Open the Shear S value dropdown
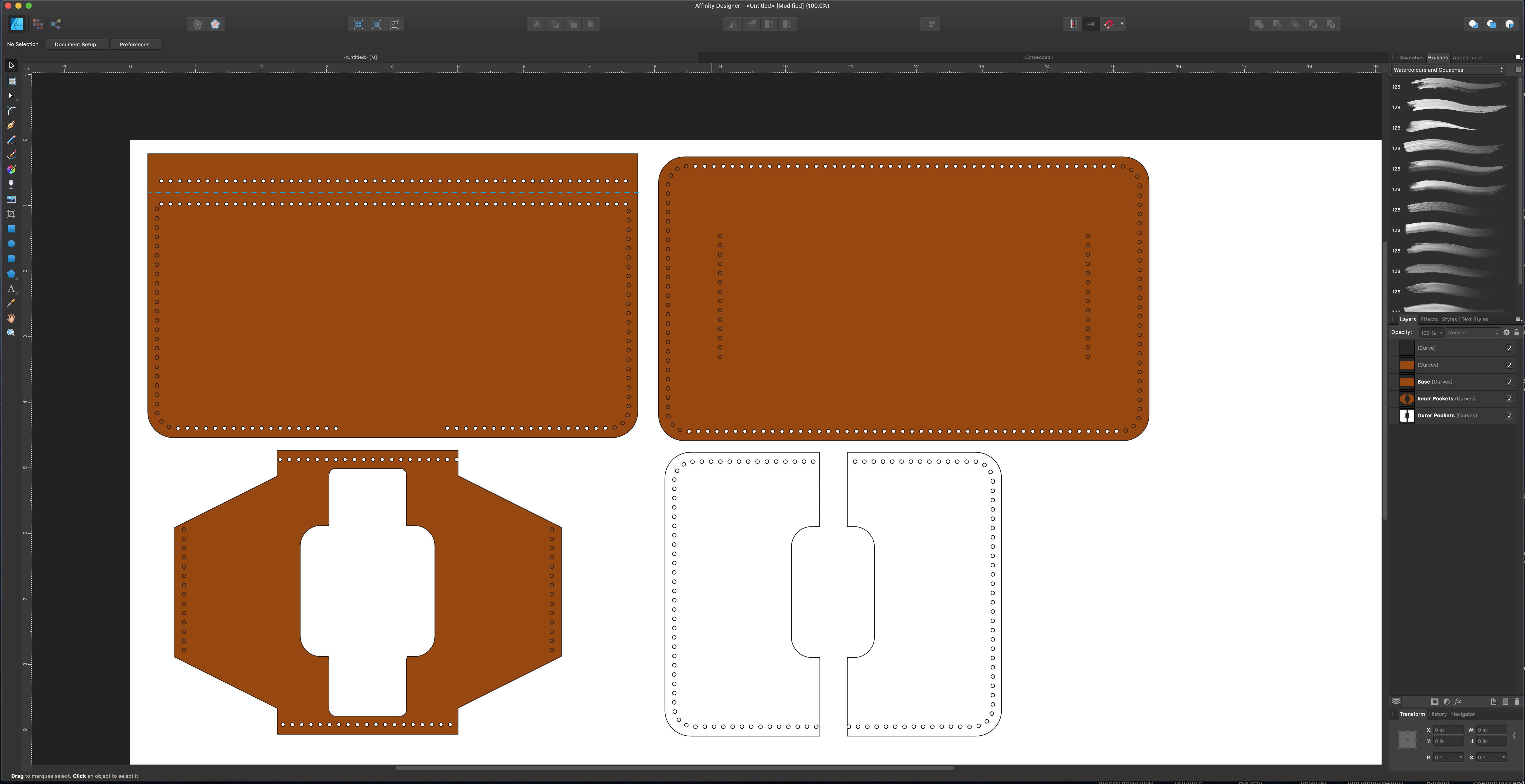The image size is (1525, 784). point(1504,757)
